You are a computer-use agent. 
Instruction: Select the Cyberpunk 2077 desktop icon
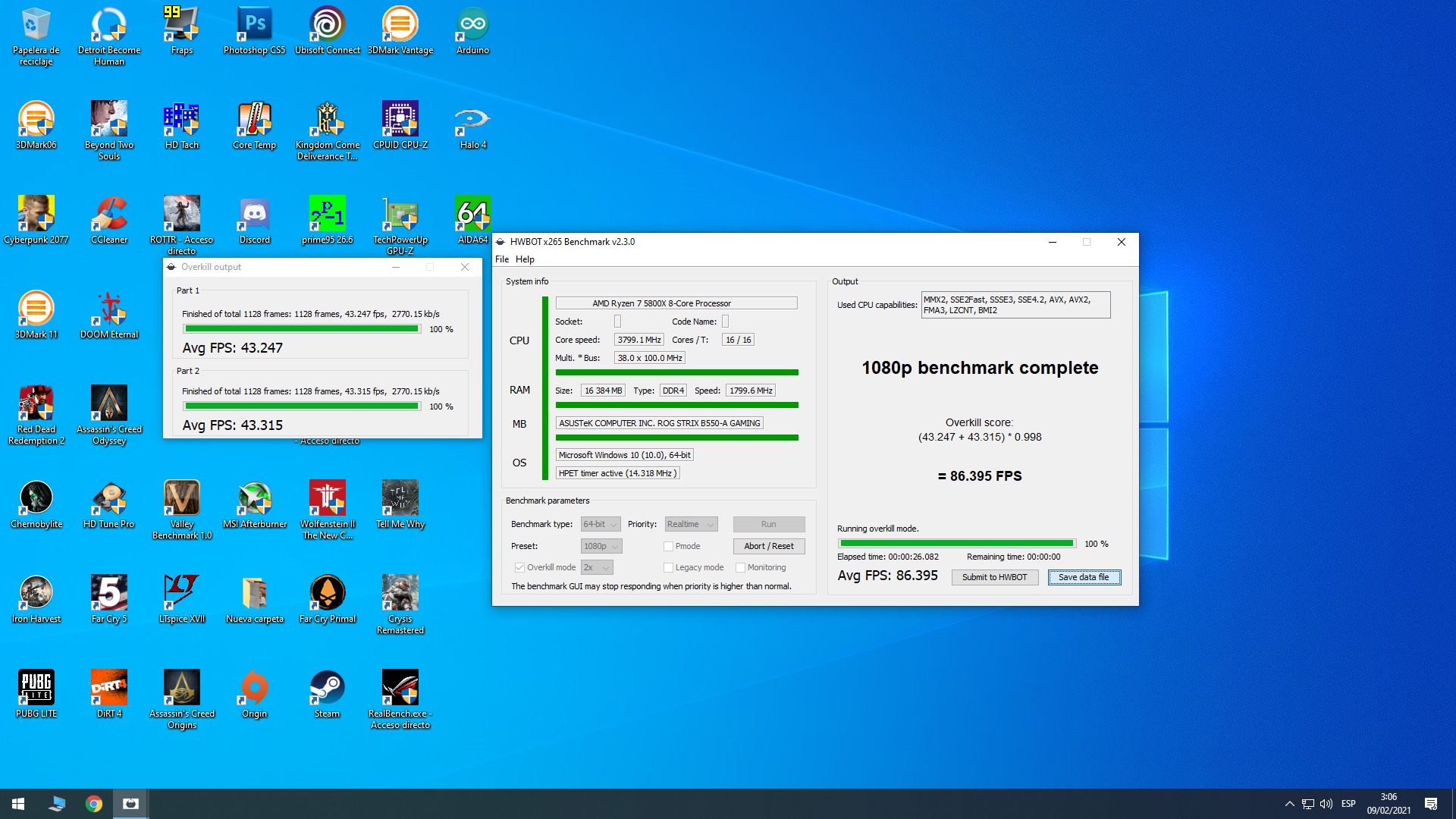coord(36,221)
